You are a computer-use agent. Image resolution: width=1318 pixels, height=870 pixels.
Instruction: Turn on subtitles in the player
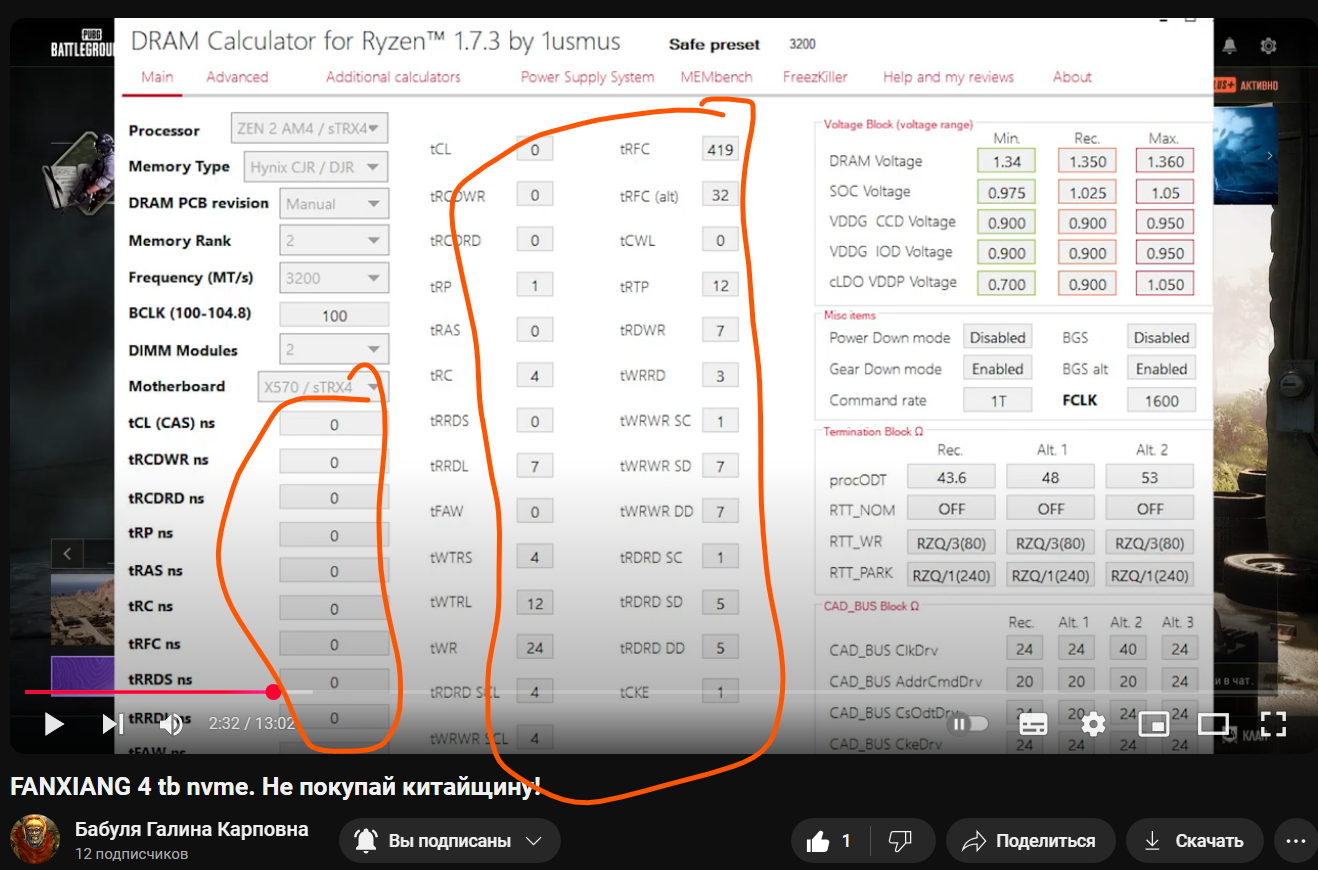tap(1032, 723)
